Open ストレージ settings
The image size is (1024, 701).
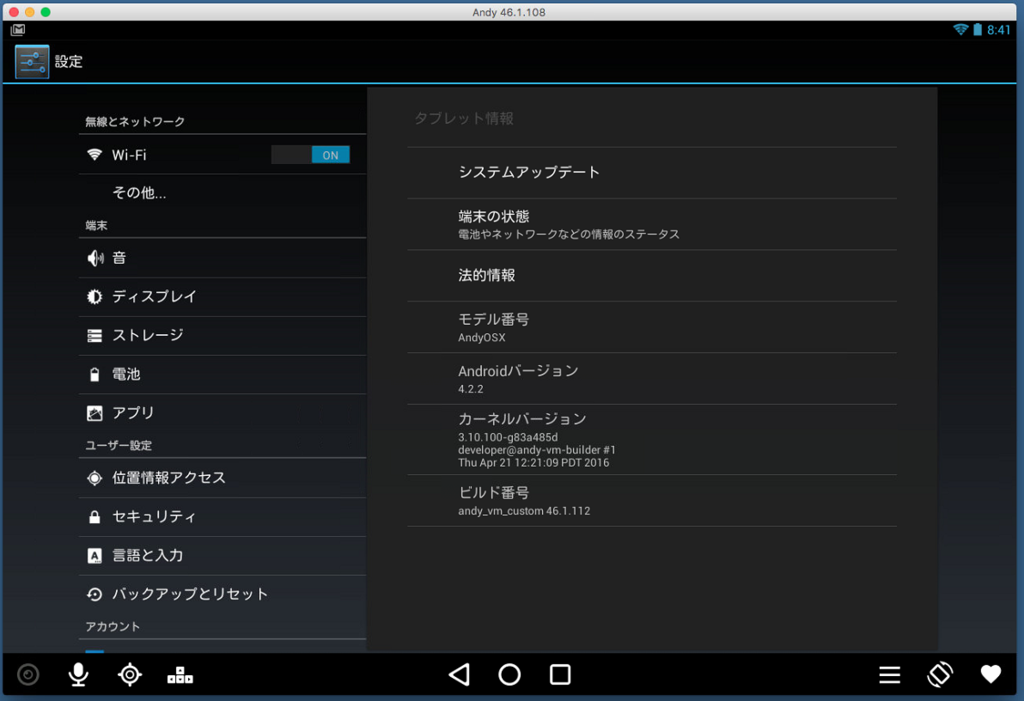222,336
